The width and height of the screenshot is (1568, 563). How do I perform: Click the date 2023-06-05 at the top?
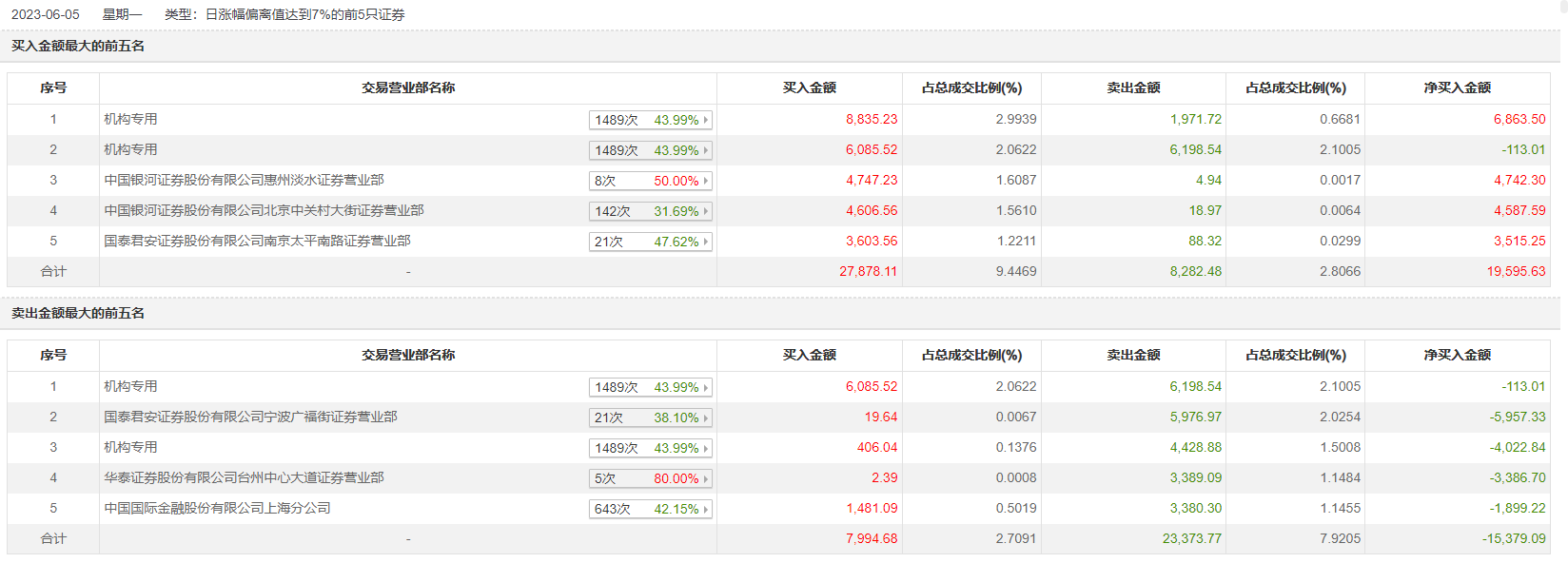tap(46, 14)
